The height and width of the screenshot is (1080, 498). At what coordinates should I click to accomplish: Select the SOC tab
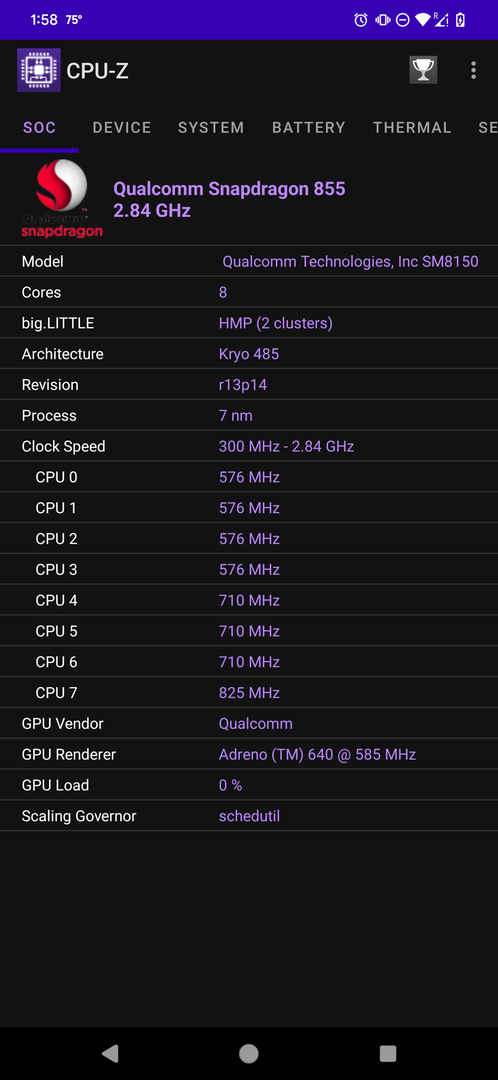[x=39, y=127]
